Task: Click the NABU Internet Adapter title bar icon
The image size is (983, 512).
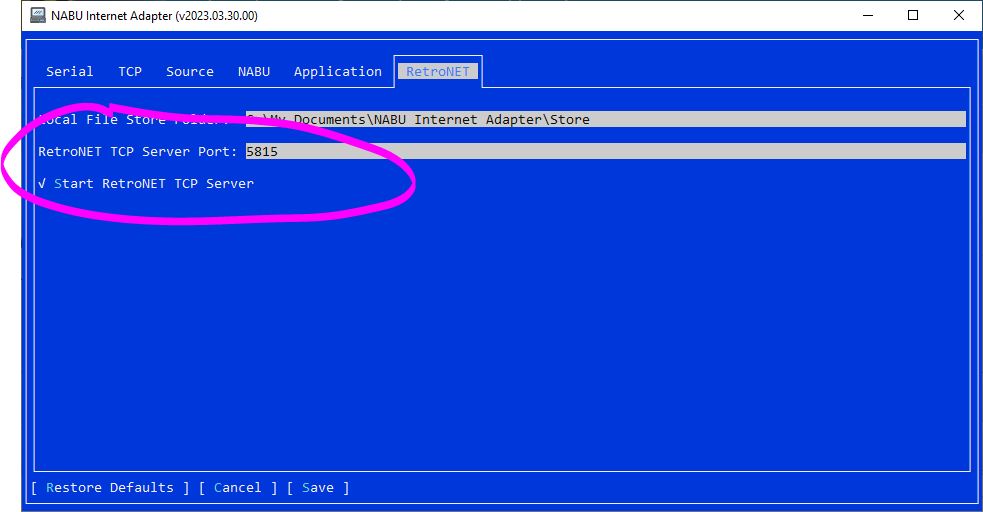Action: (x=38, y=15)
